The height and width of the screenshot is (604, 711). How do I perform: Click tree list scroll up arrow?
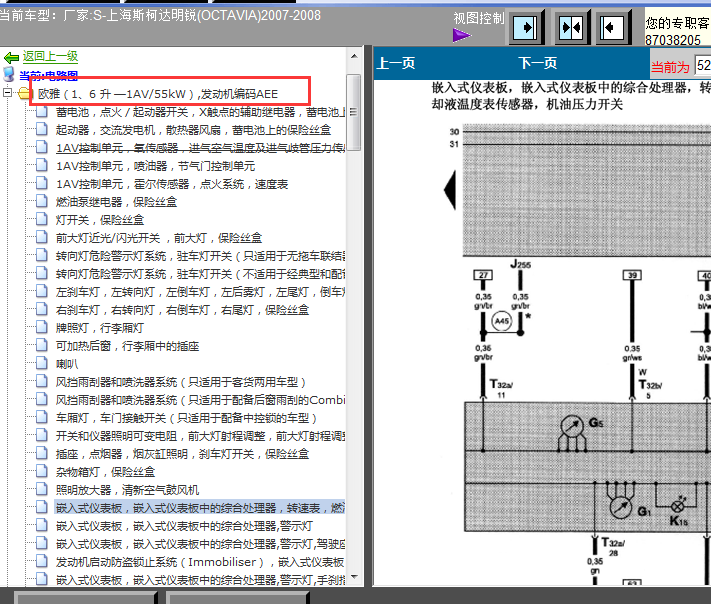tap(354, 56)
